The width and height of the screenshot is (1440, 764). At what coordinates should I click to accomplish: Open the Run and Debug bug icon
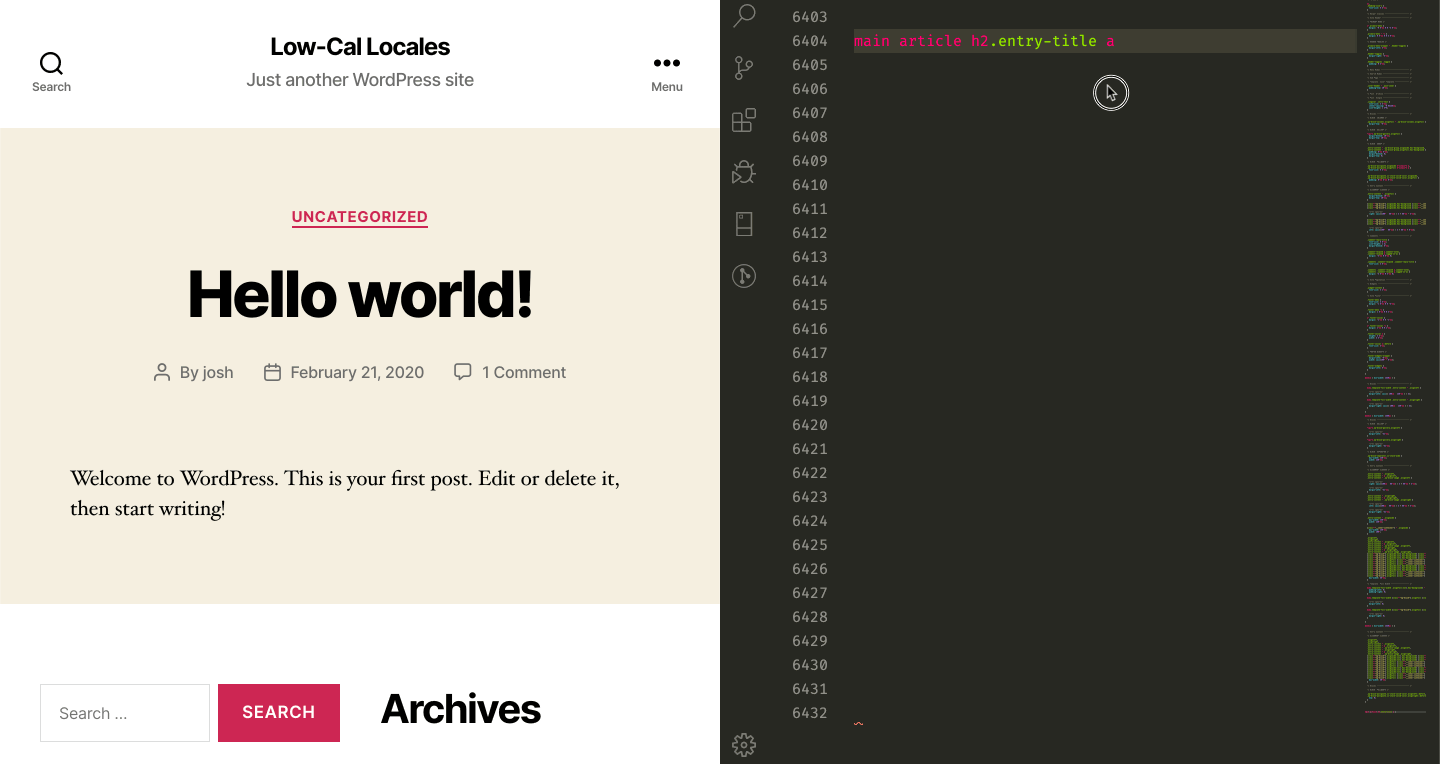point(744,172)
